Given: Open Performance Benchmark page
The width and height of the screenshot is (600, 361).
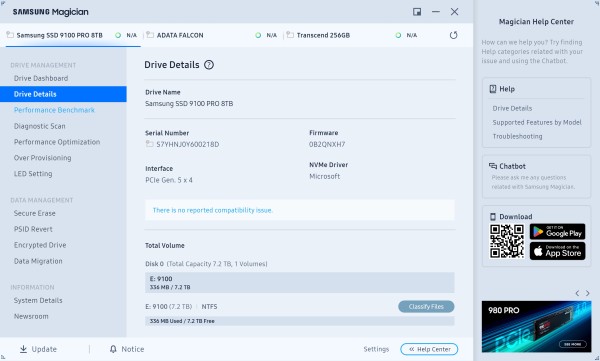Looking at the screenshot, I should (54, 110).
